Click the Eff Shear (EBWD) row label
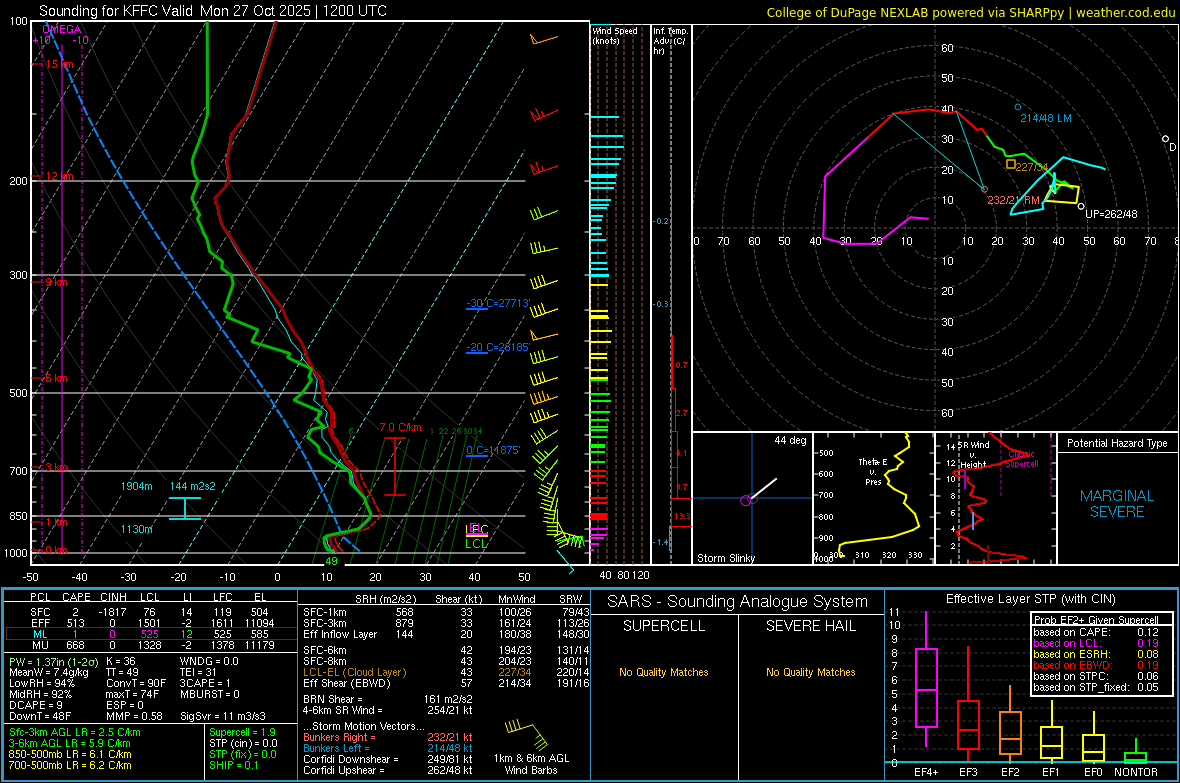 (347, 684)
